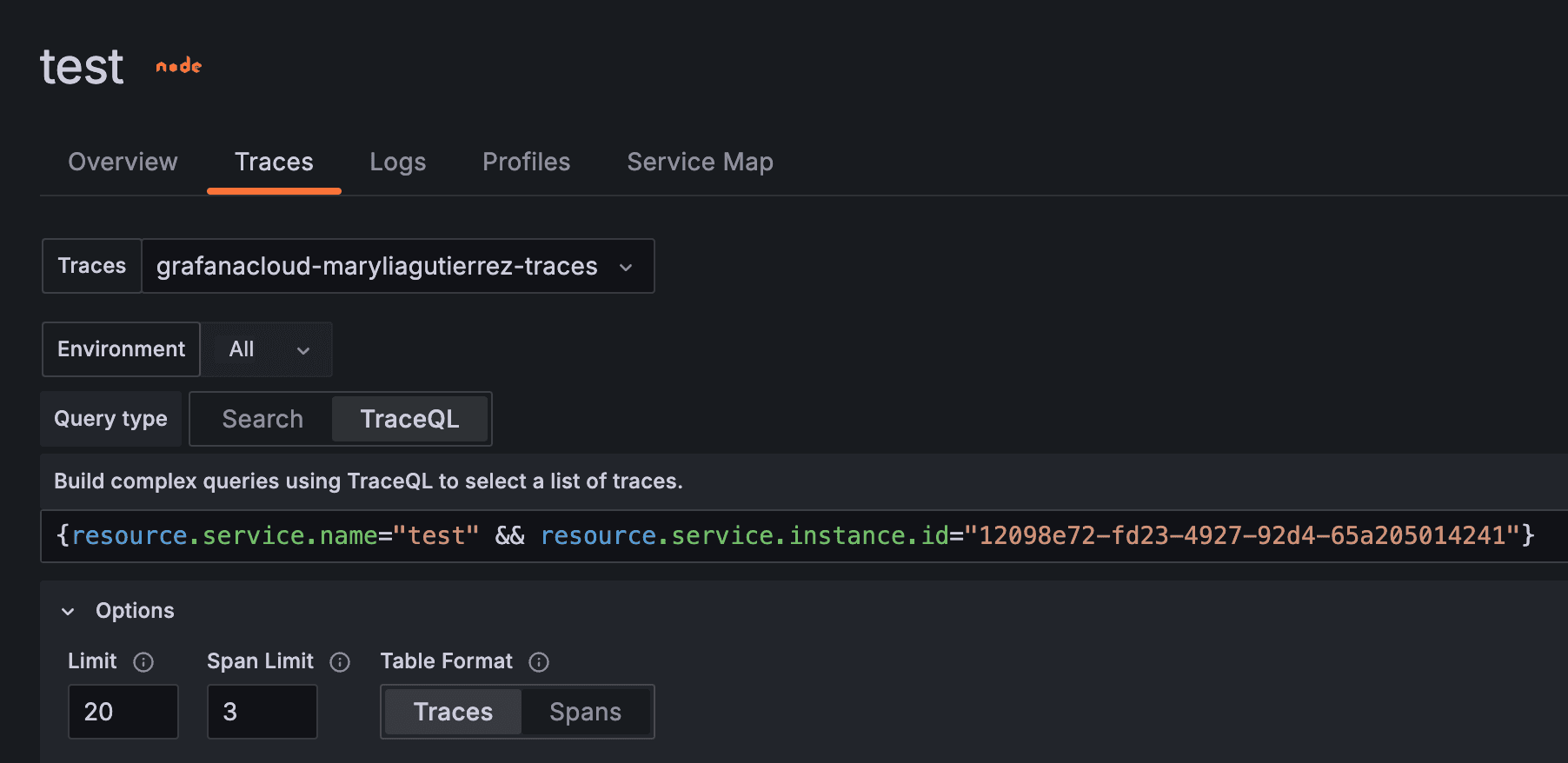
Task: Select the Search query type
Action: click(262, 419)
